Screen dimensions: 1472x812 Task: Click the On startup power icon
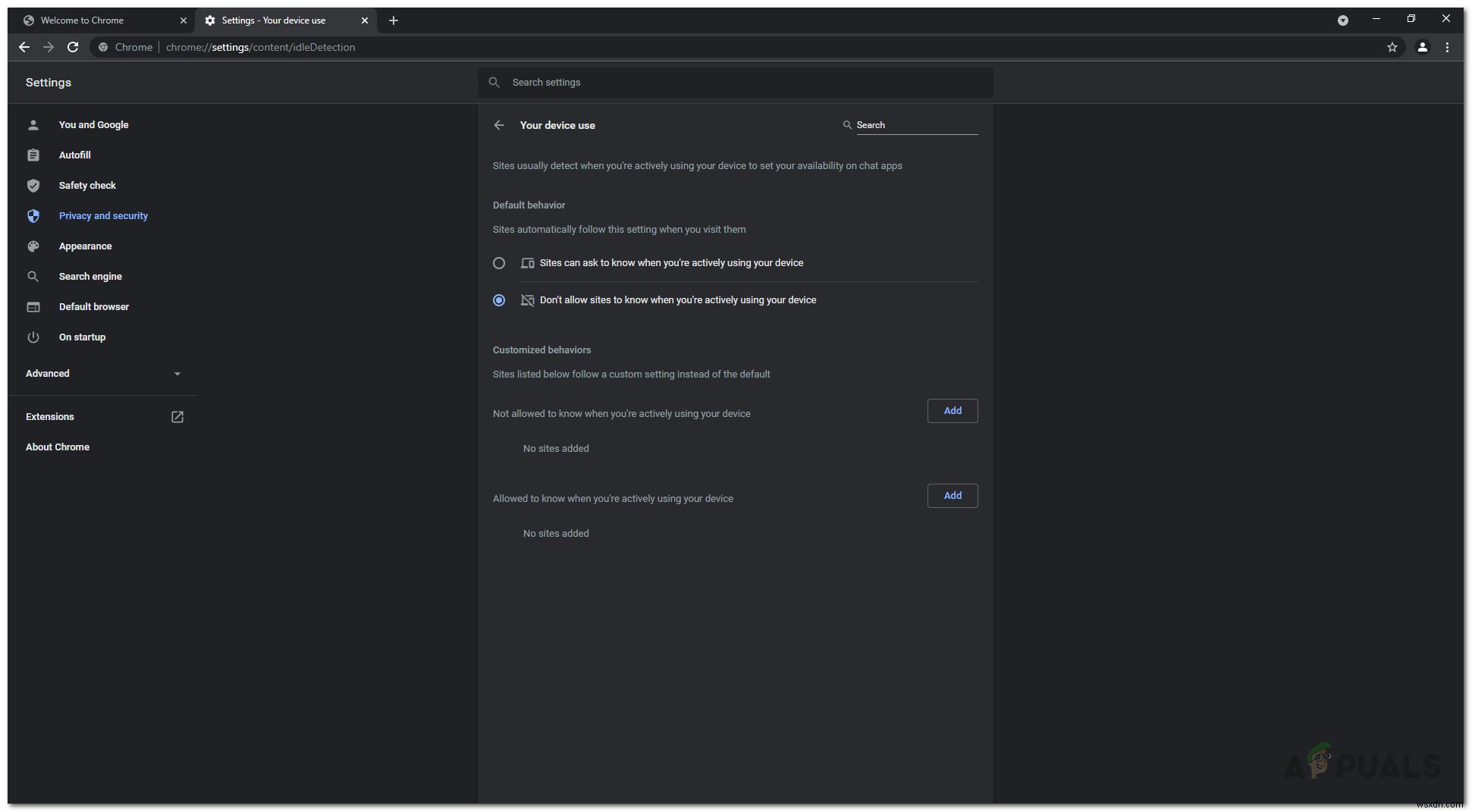tap(33, 337)
